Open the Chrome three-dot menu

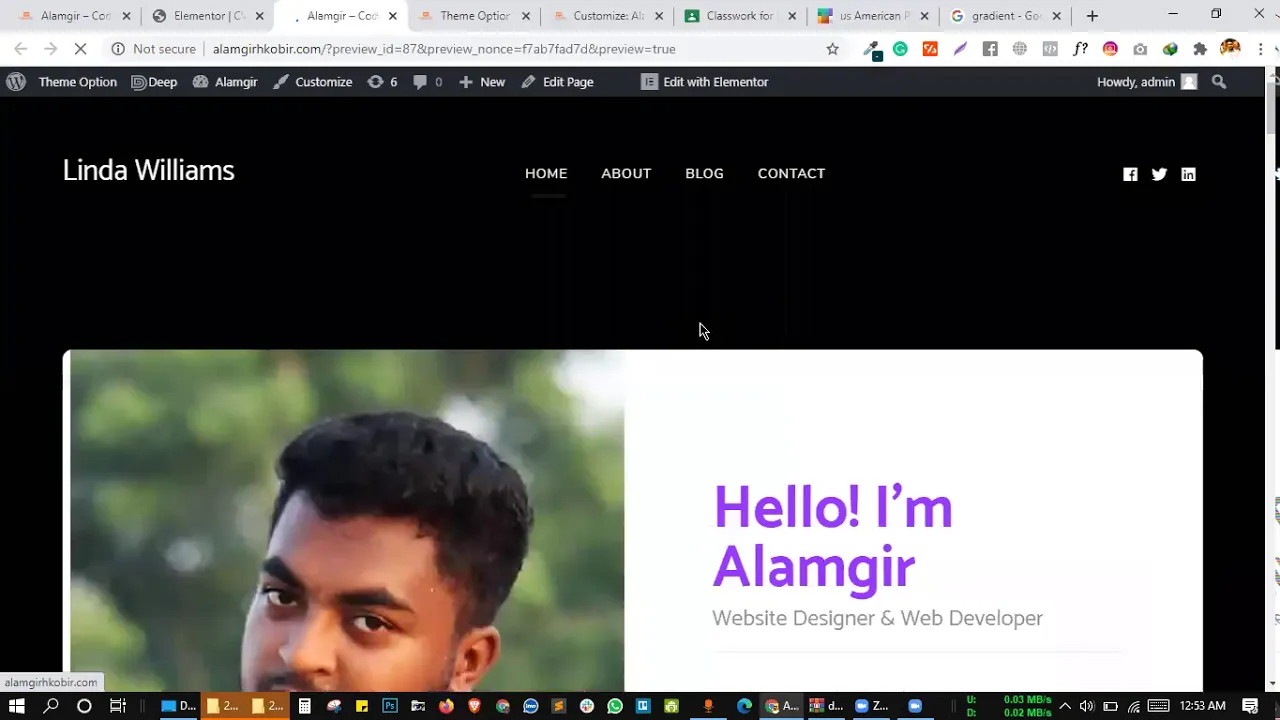(x=1260, y=49)
